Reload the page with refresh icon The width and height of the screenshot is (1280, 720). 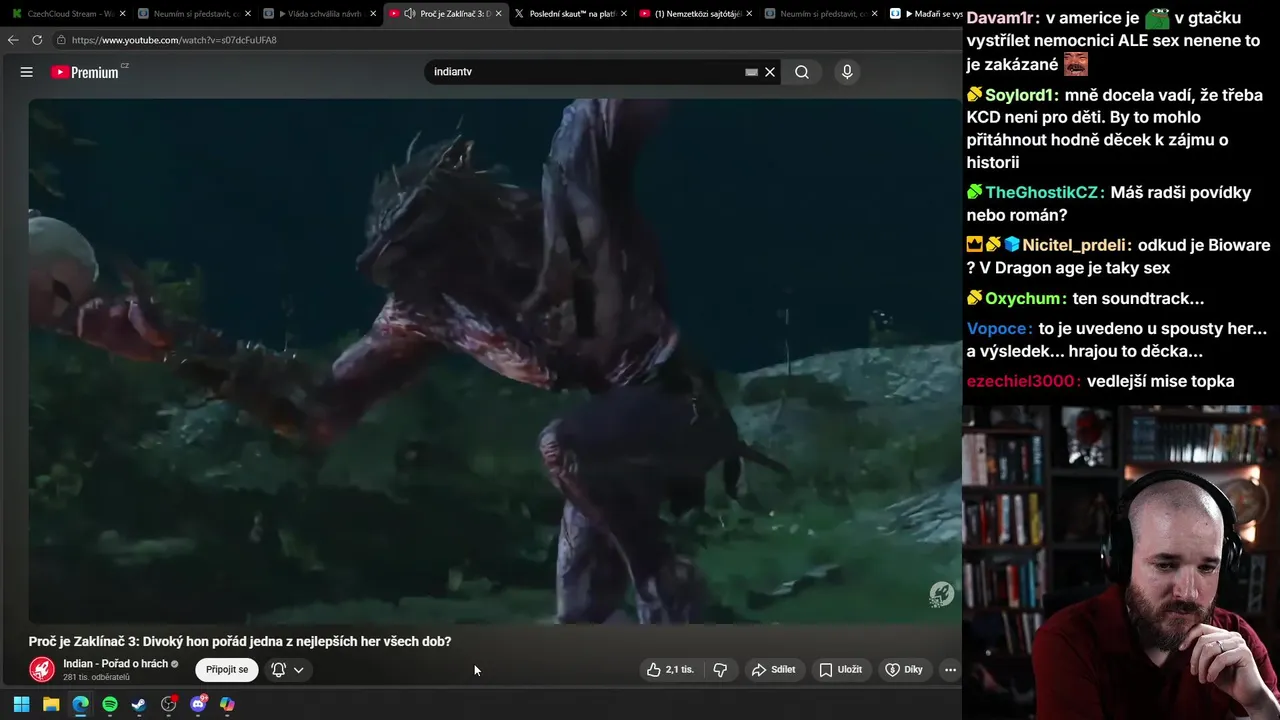(x=37, y=40)
